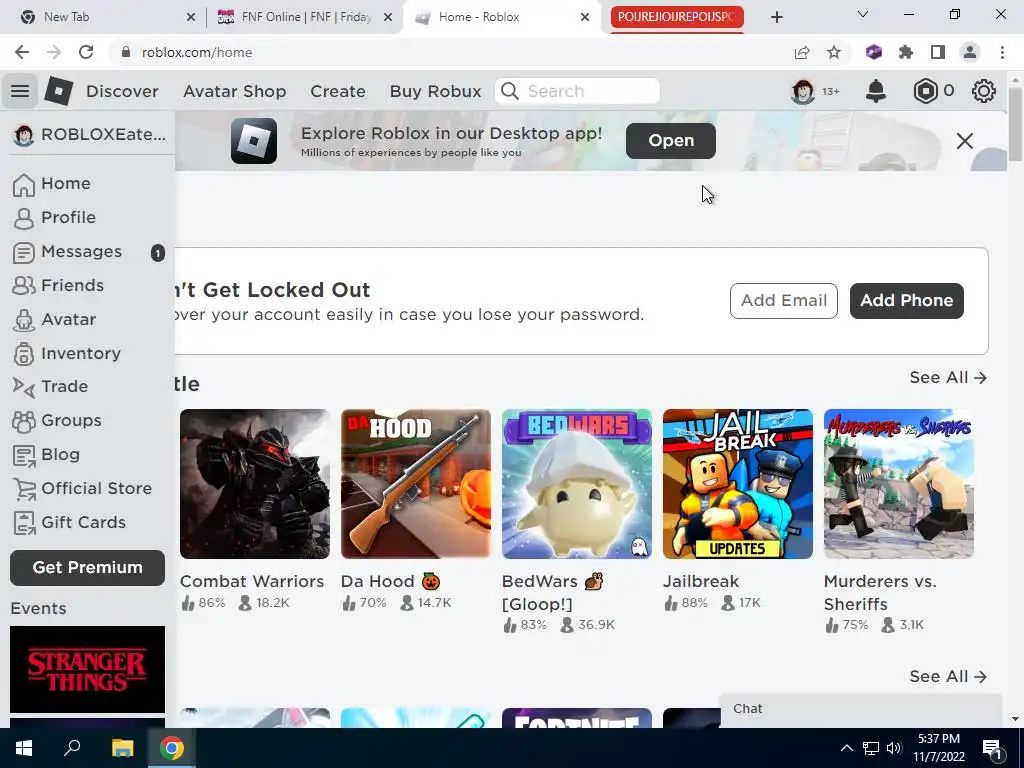Open Buy Robux in the top navigation

[x=436, y=91]
